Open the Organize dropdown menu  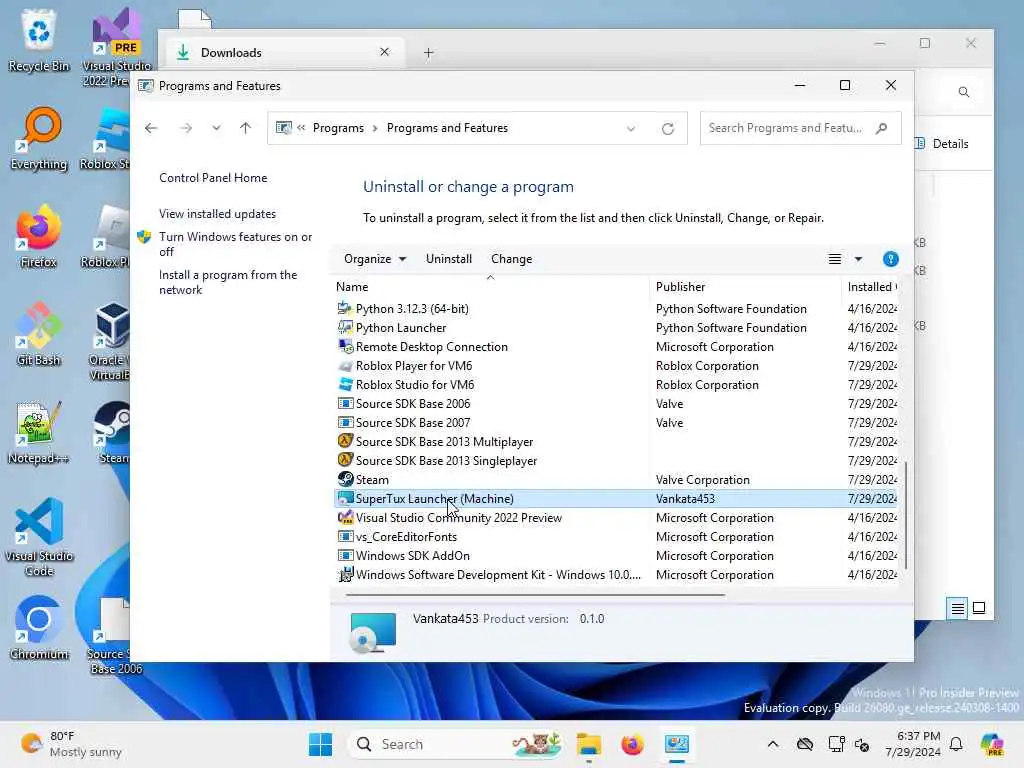click(375, 259)
